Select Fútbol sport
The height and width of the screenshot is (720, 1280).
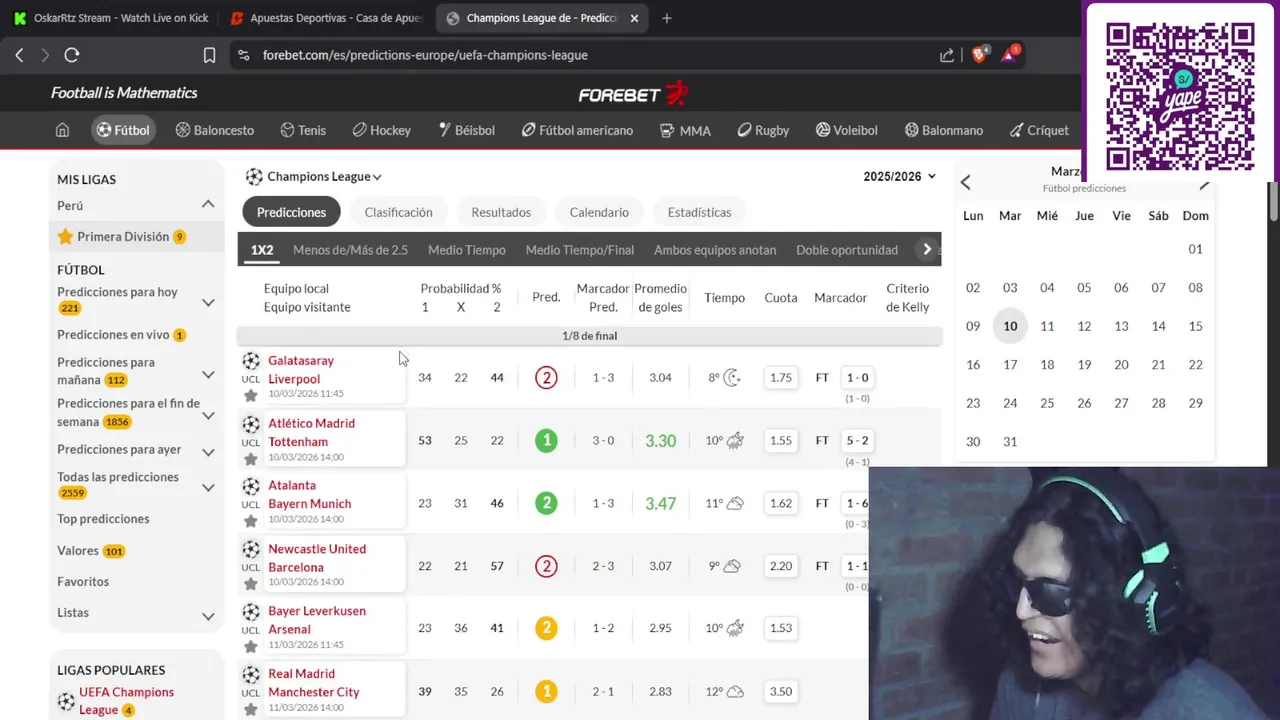(123, 130)
